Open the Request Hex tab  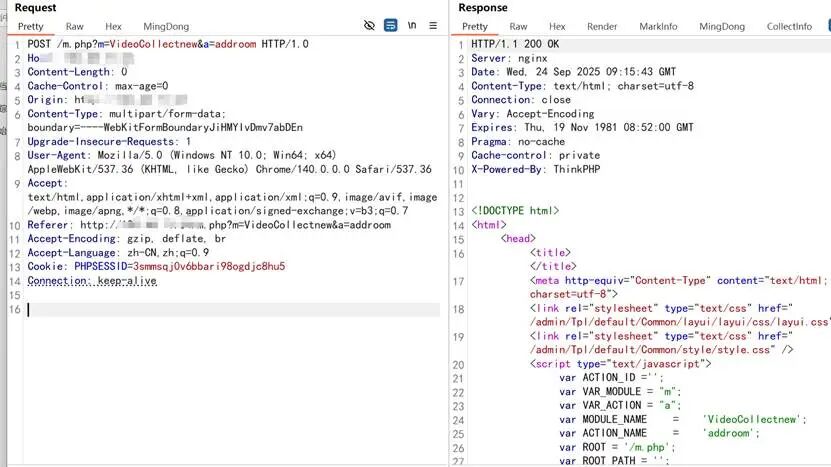click(113, 26)
